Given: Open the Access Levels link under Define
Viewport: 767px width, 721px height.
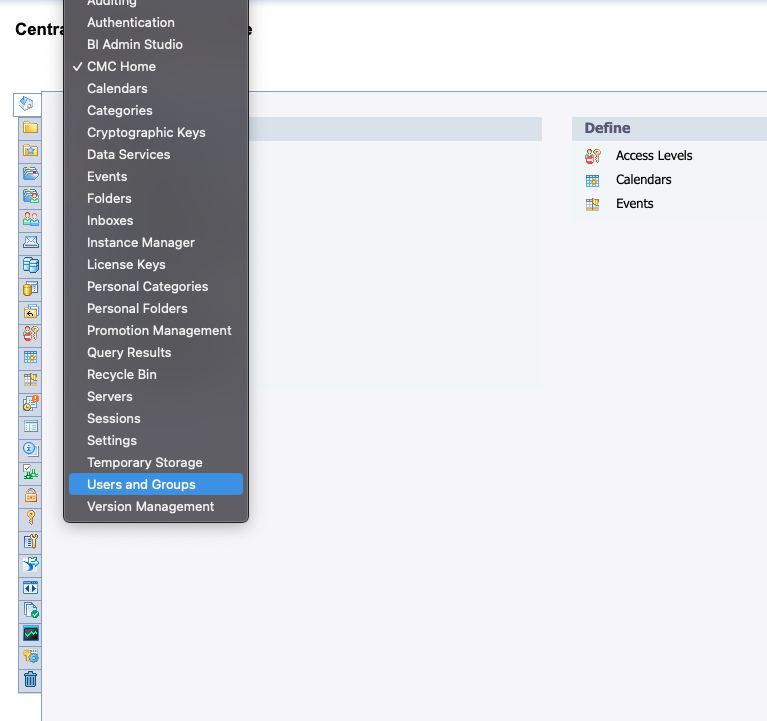Looking at the screenshot, I should click(x=653, y=155).
